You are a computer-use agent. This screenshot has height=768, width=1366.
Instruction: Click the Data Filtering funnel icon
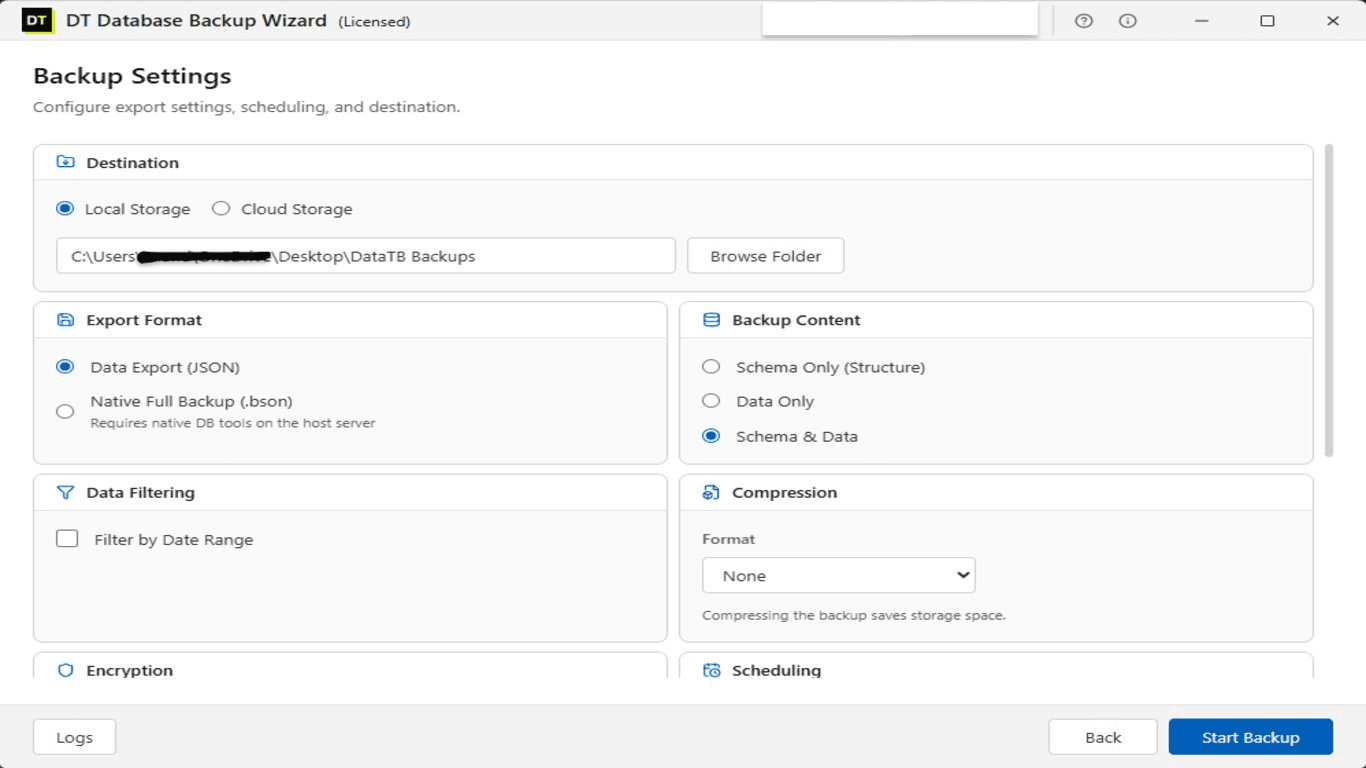pyautogui.click(x=65, y=492)
